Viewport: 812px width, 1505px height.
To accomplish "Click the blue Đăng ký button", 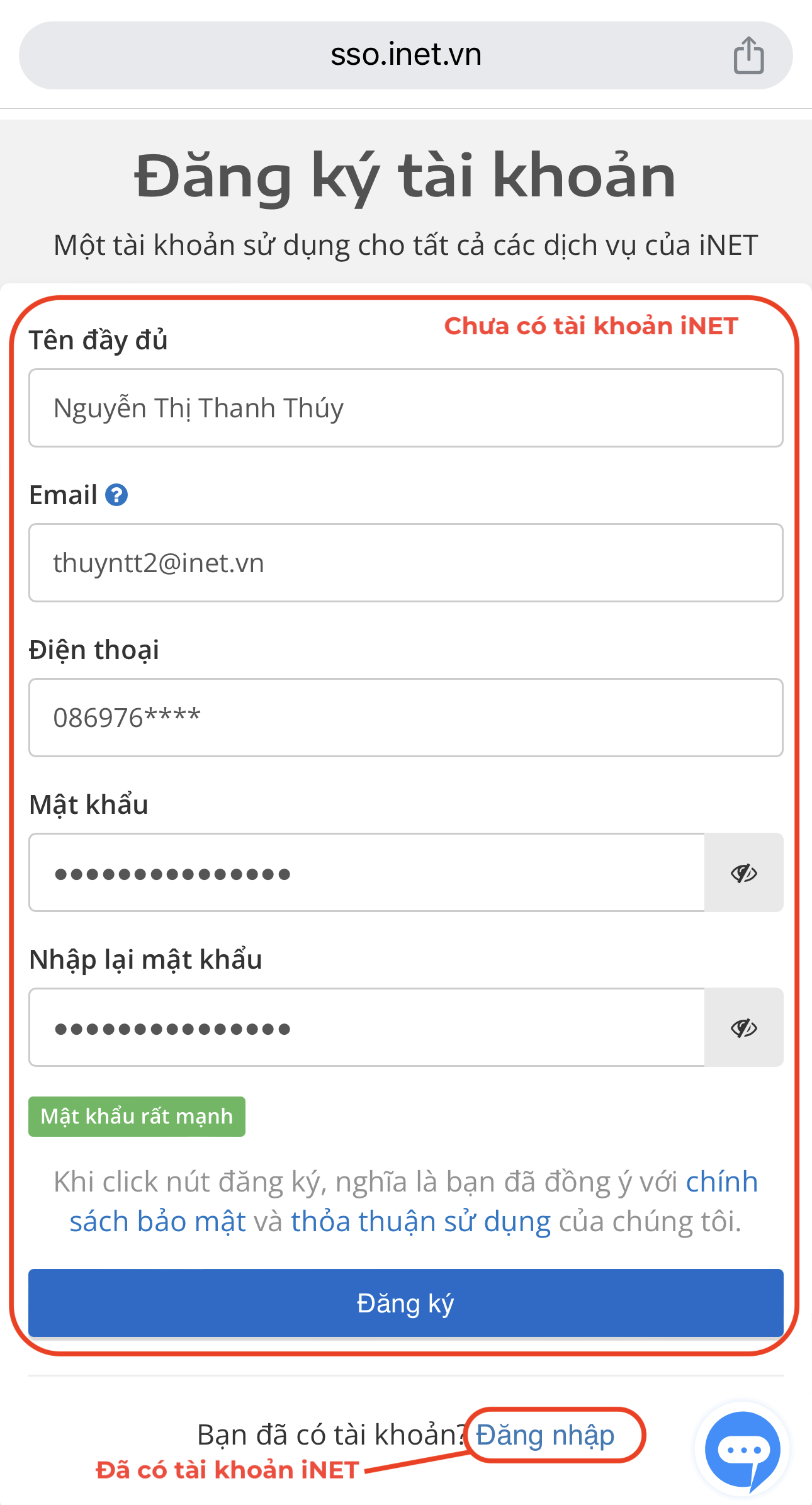I will 406,1303.
